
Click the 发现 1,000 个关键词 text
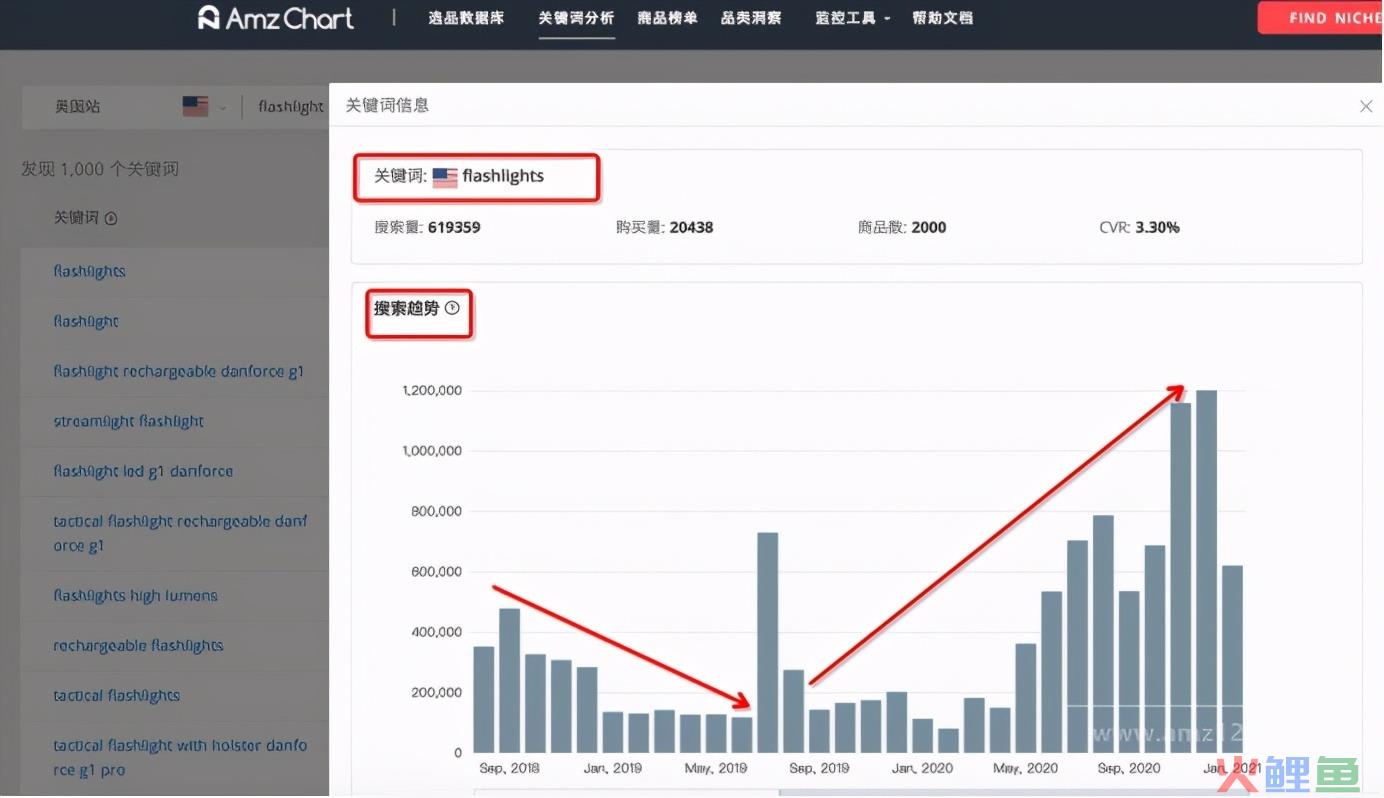[100, 169]
